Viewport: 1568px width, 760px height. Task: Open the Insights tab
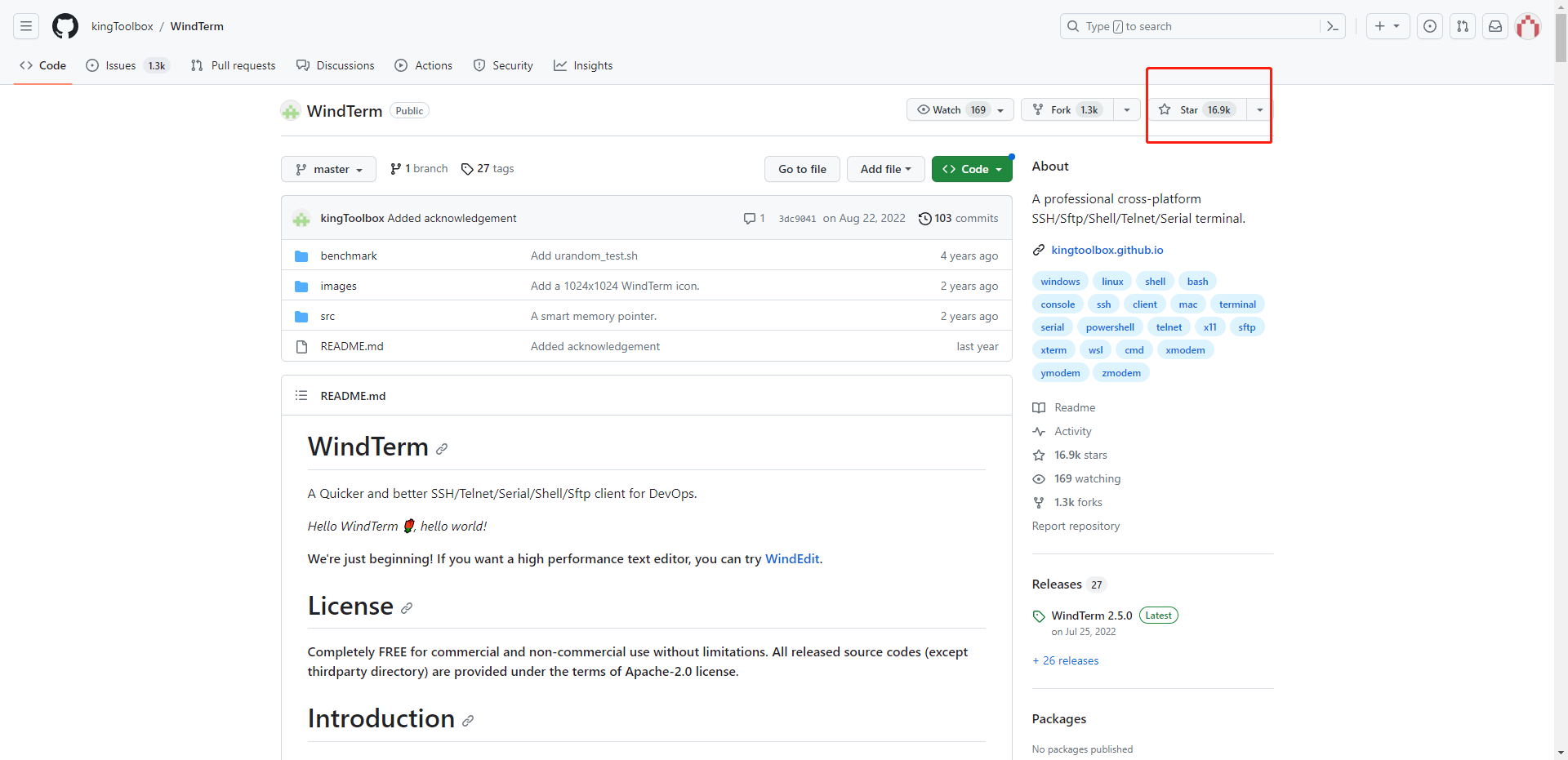click(x=583, y=65)
